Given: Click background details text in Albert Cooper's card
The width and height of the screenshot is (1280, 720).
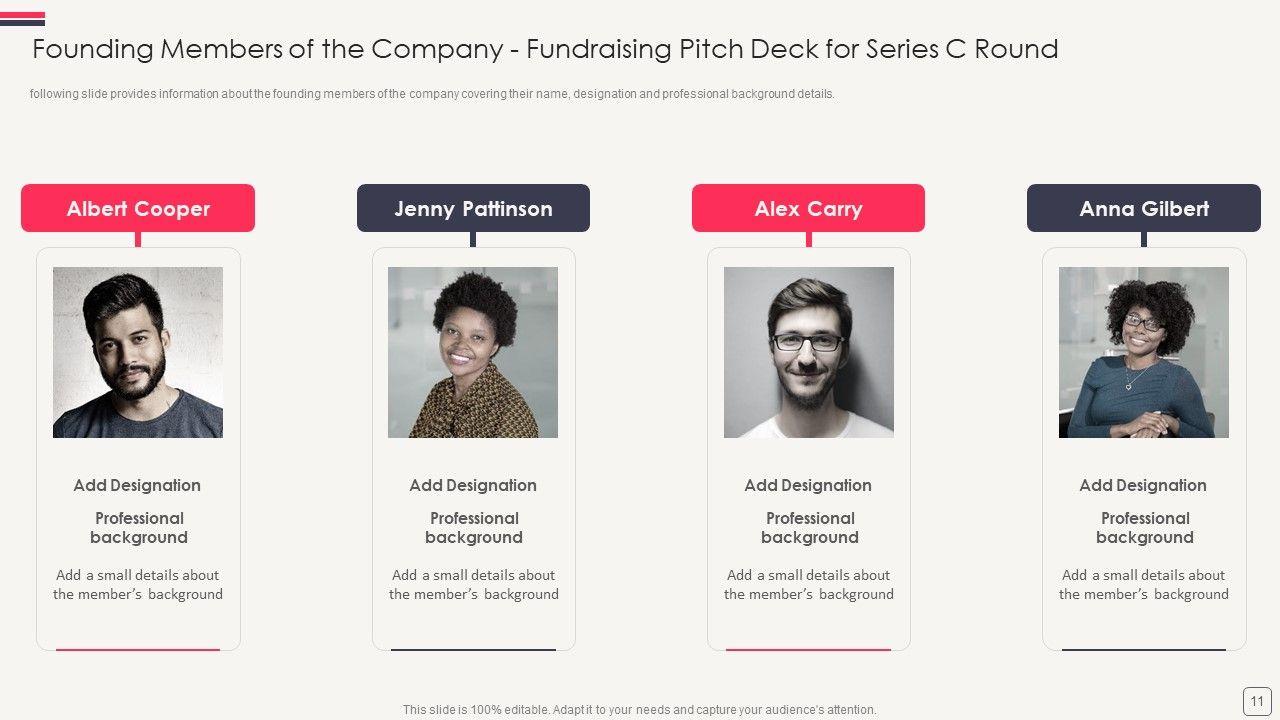Looking at the screenshot, I should pos(138,584).
